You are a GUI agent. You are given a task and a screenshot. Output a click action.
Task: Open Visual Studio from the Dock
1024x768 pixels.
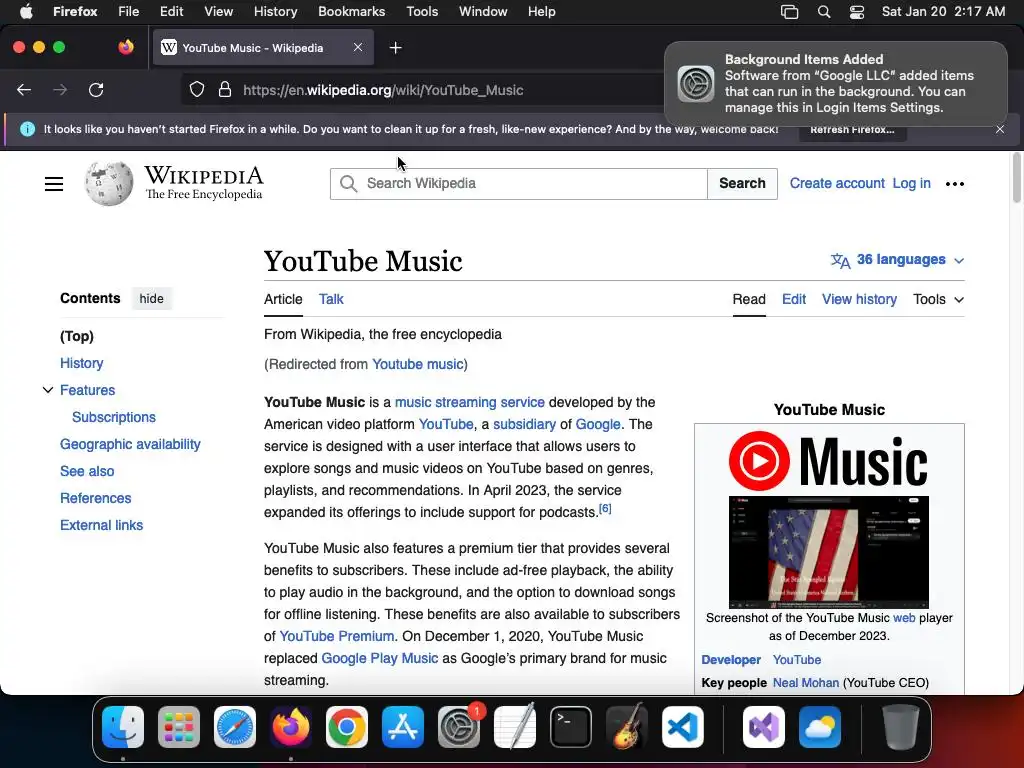[x=764, y=727]
